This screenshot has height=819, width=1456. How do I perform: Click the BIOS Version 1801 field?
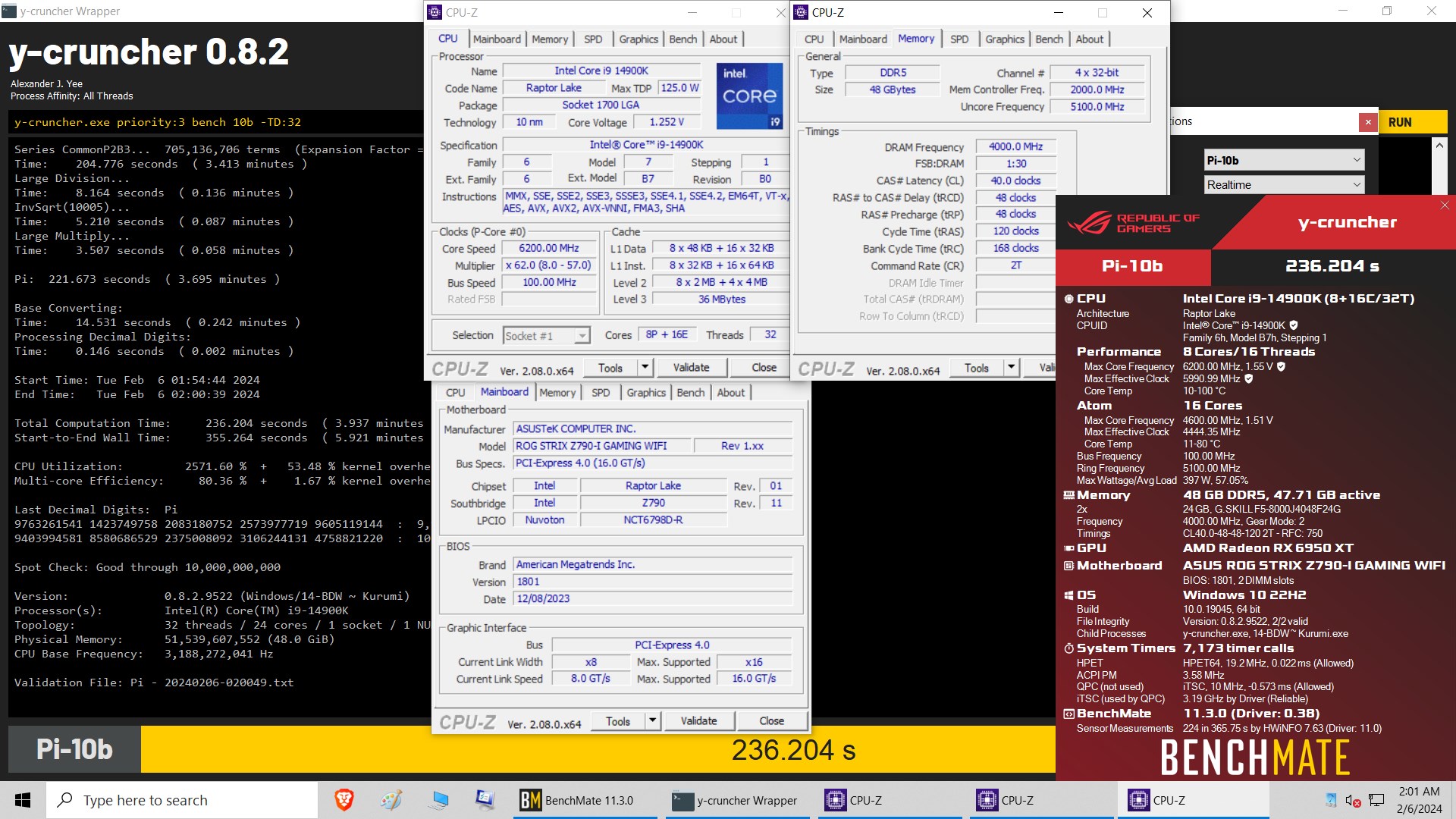653,582
